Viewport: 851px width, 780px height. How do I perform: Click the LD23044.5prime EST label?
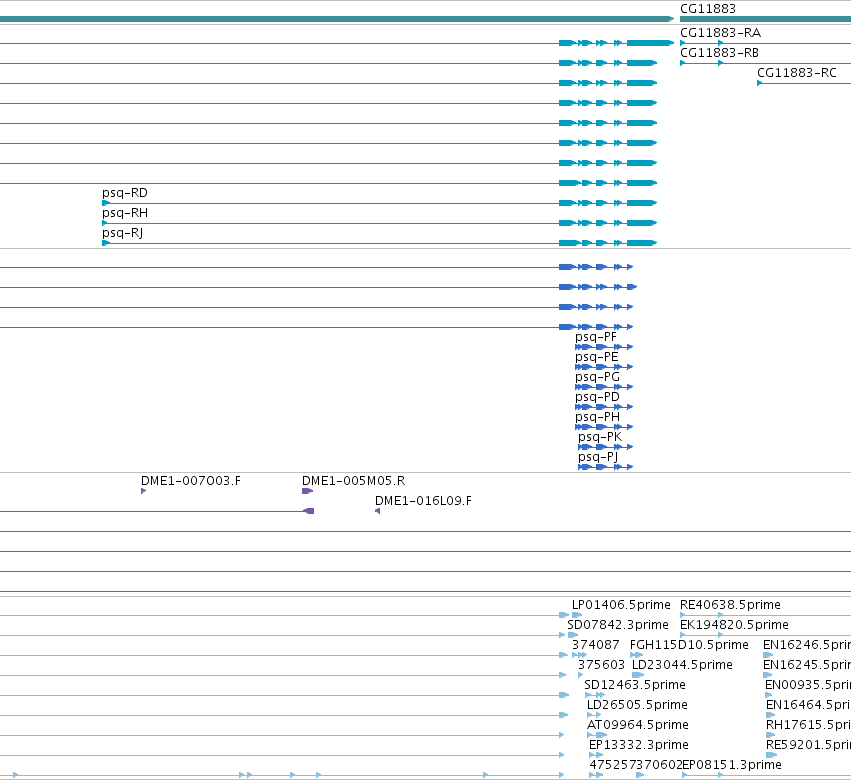click(x=682, y=665)
